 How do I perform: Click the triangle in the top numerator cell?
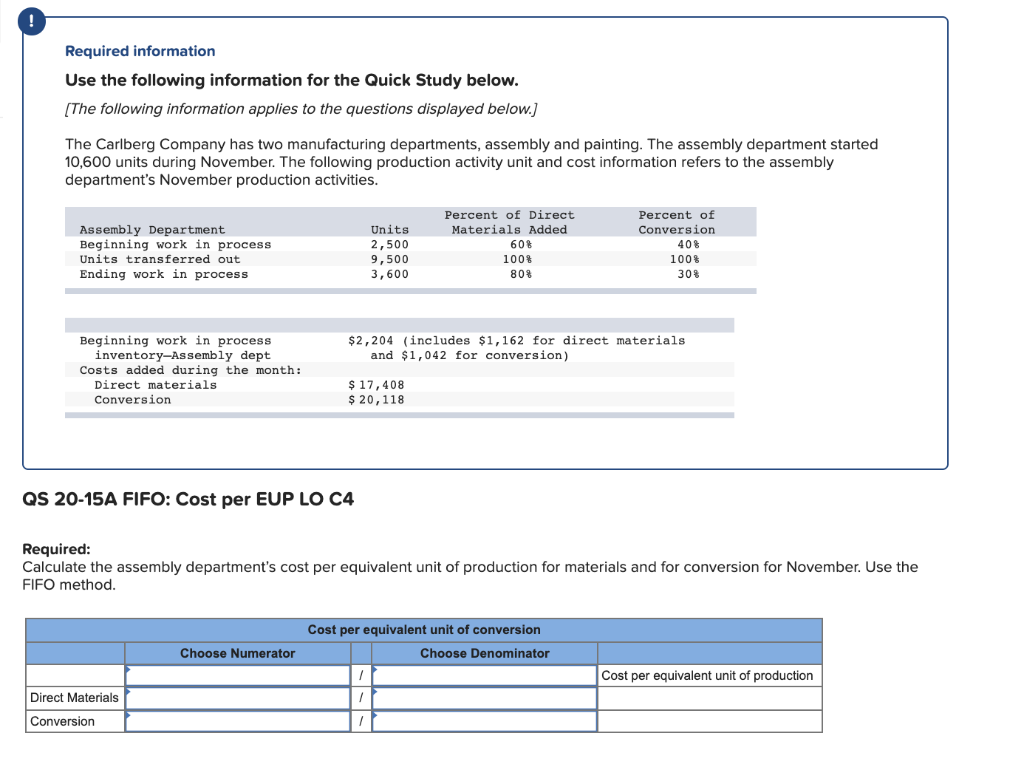coord(129,670)
